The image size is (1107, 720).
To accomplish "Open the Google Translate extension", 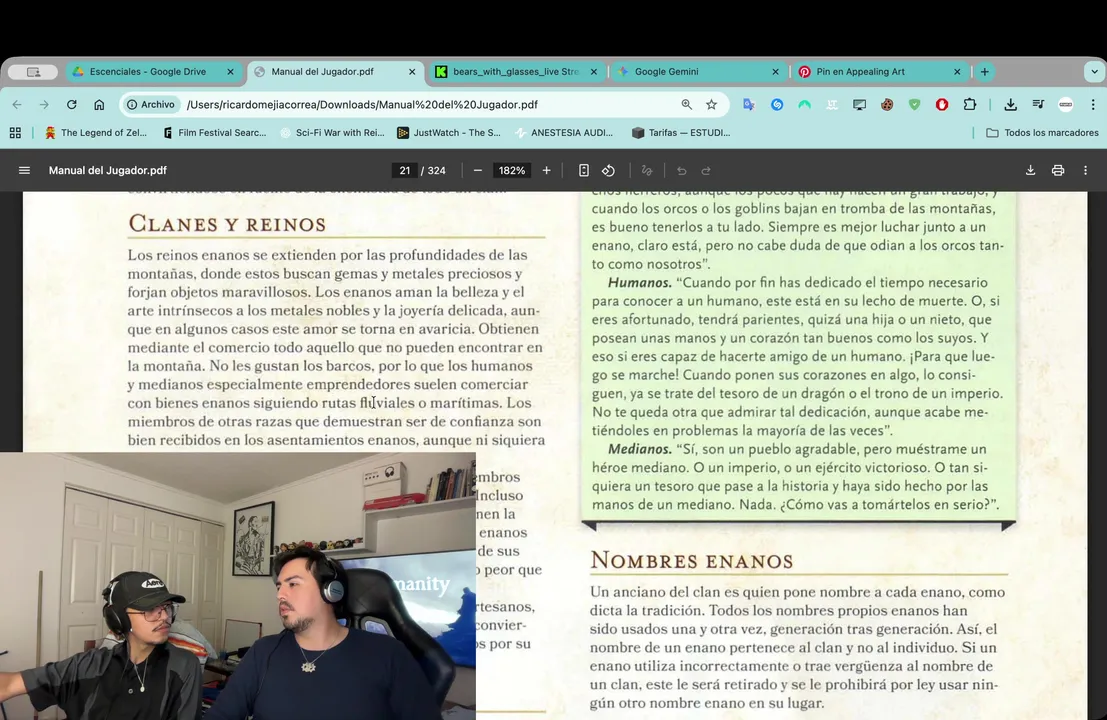I will tap(749, 104).
